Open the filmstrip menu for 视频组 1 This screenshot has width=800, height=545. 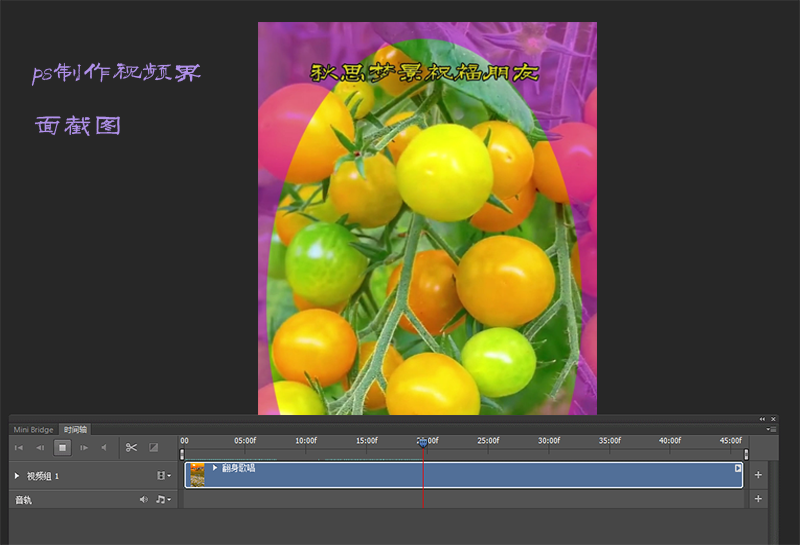pos(163,476)
